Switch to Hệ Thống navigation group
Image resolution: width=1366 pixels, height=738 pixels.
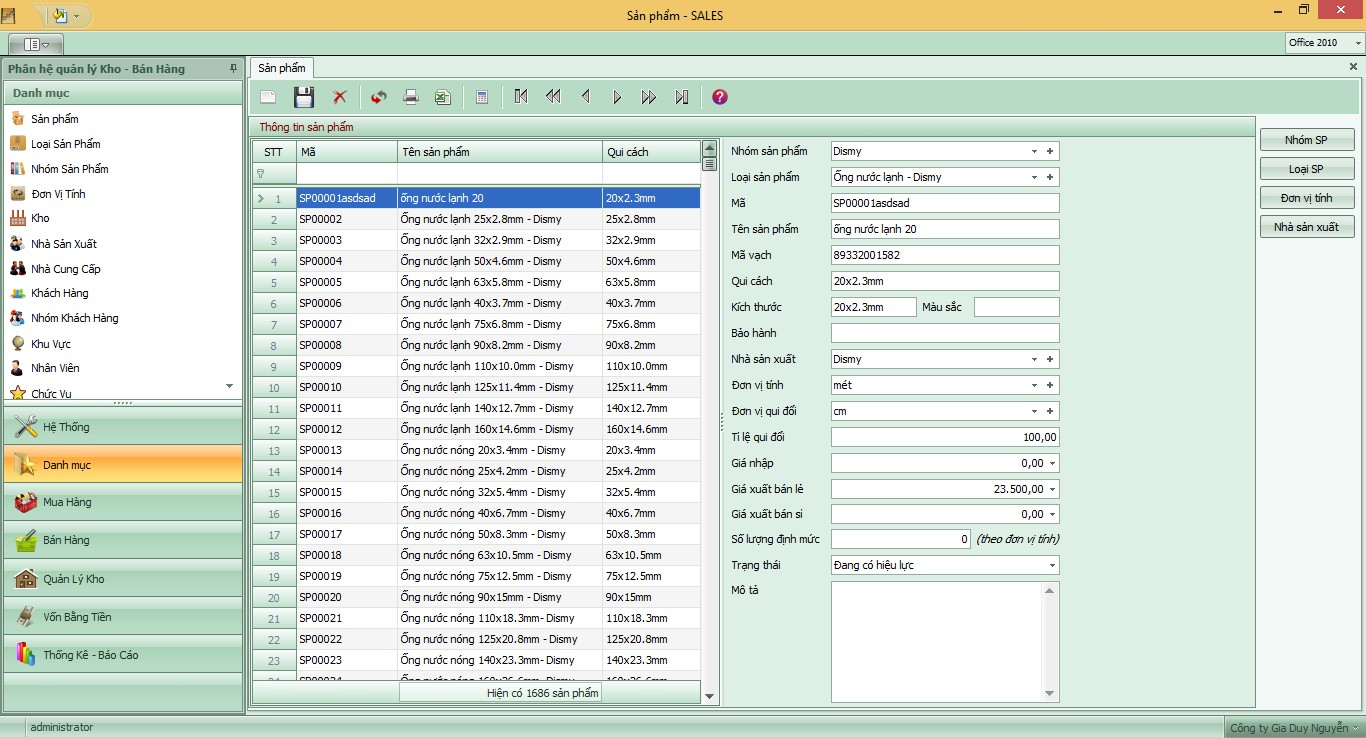pyautogui.click(x=123, y=427)
